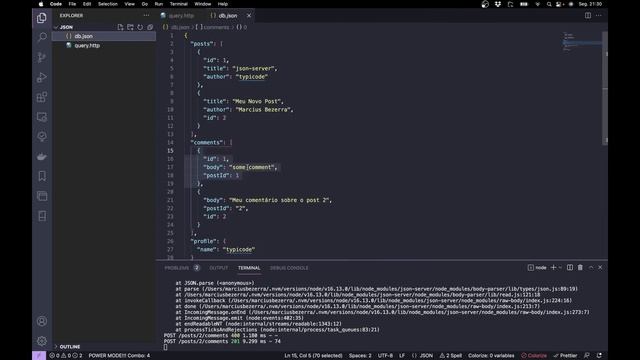Open the status bar notifications icon
The width and height of the screenshot is (640, 360).
tap(599, 356)
